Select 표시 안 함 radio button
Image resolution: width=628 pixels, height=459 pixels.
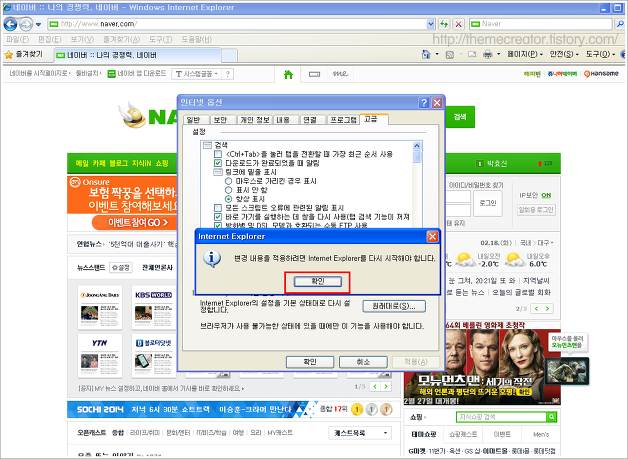pyautogui.click(x=228, y=190)
